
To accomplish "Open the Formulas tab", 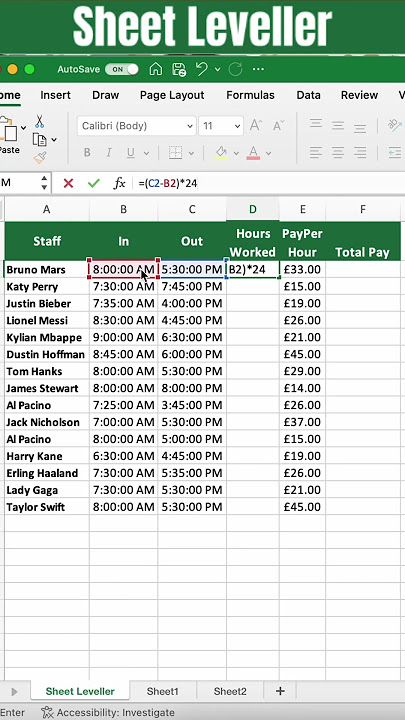I will pos(250,95).
